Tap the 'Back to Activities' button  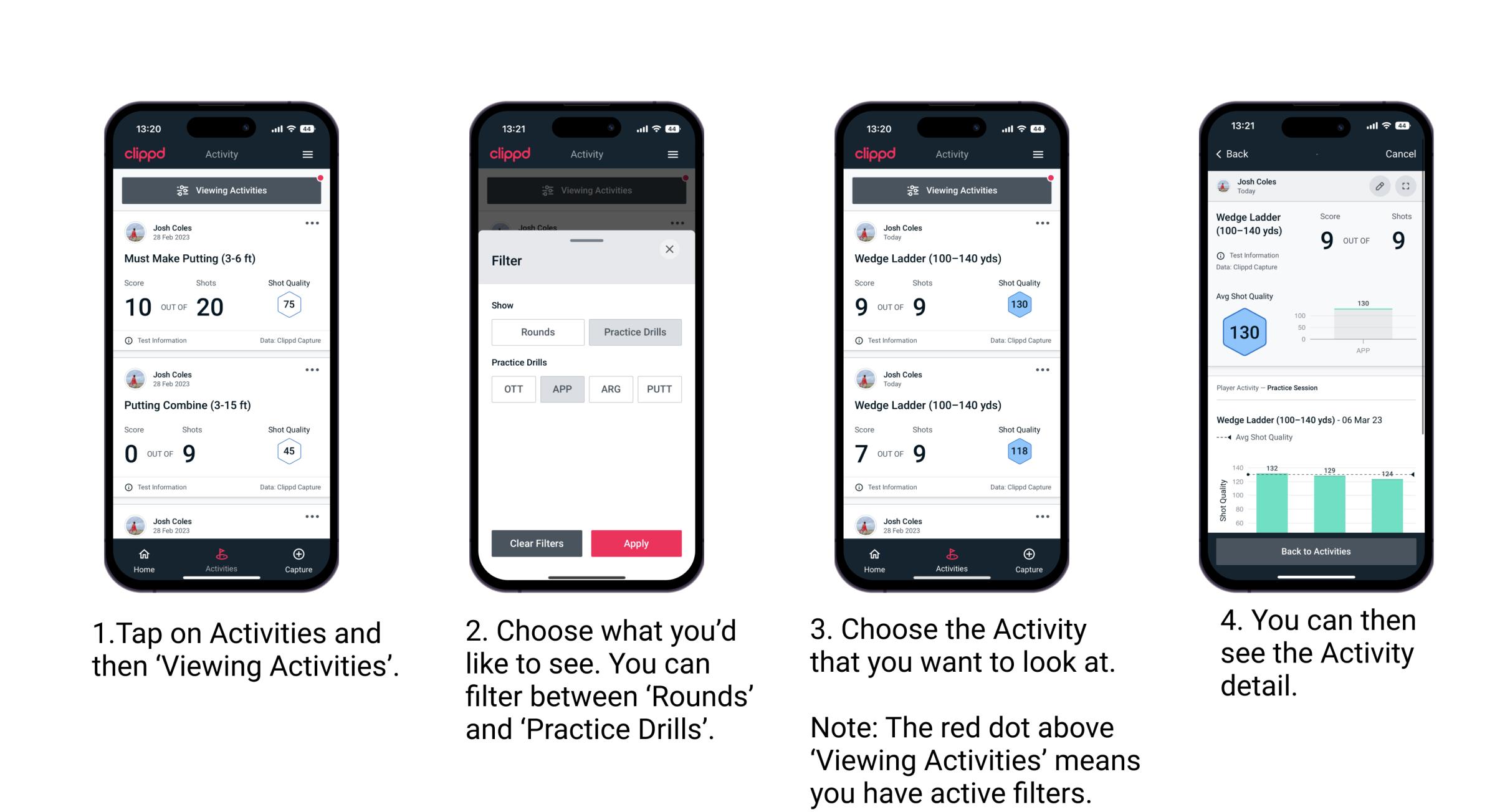click(1316, 552)
